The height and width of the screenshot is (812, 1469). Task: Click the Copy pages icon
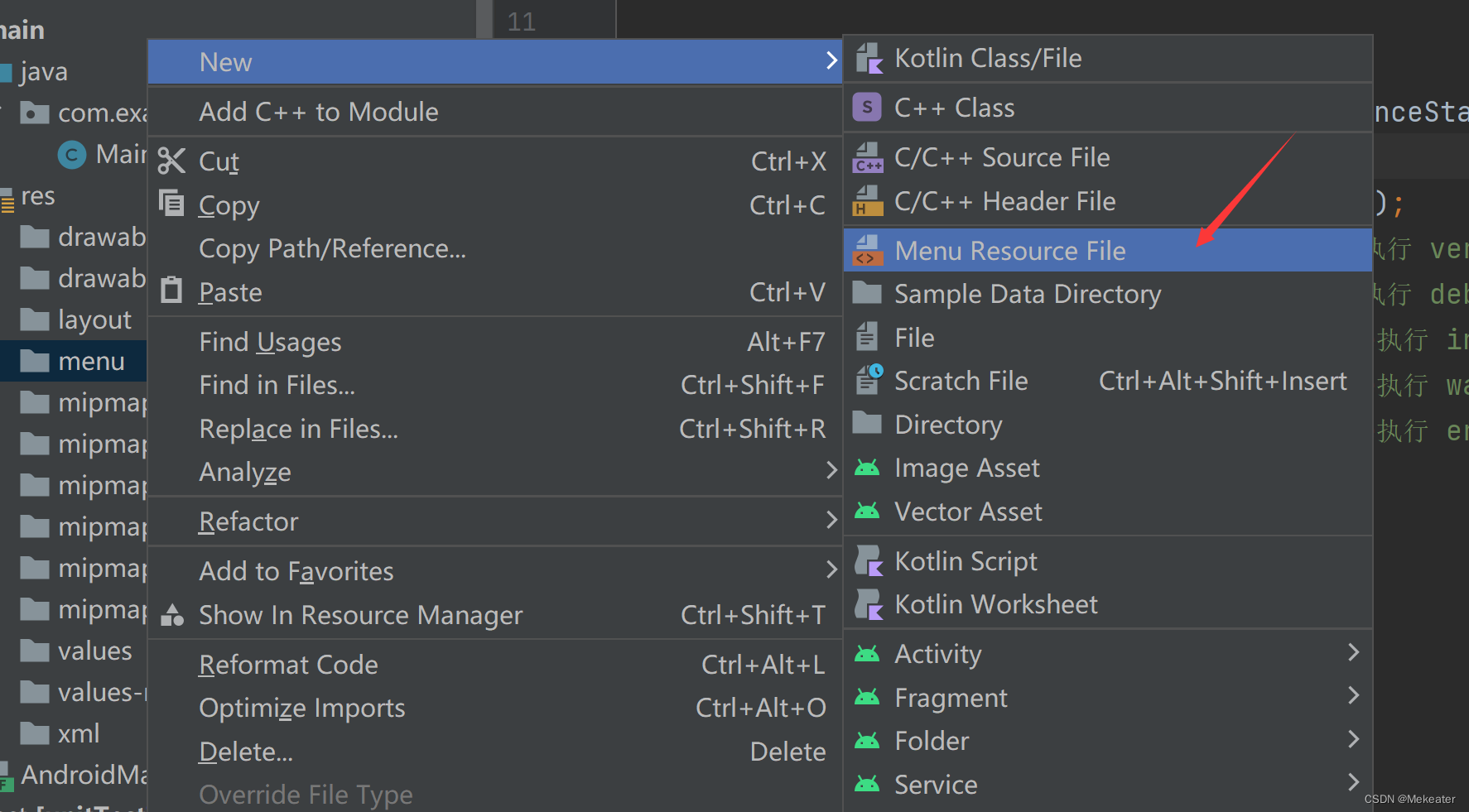click(x=171, y=203)
